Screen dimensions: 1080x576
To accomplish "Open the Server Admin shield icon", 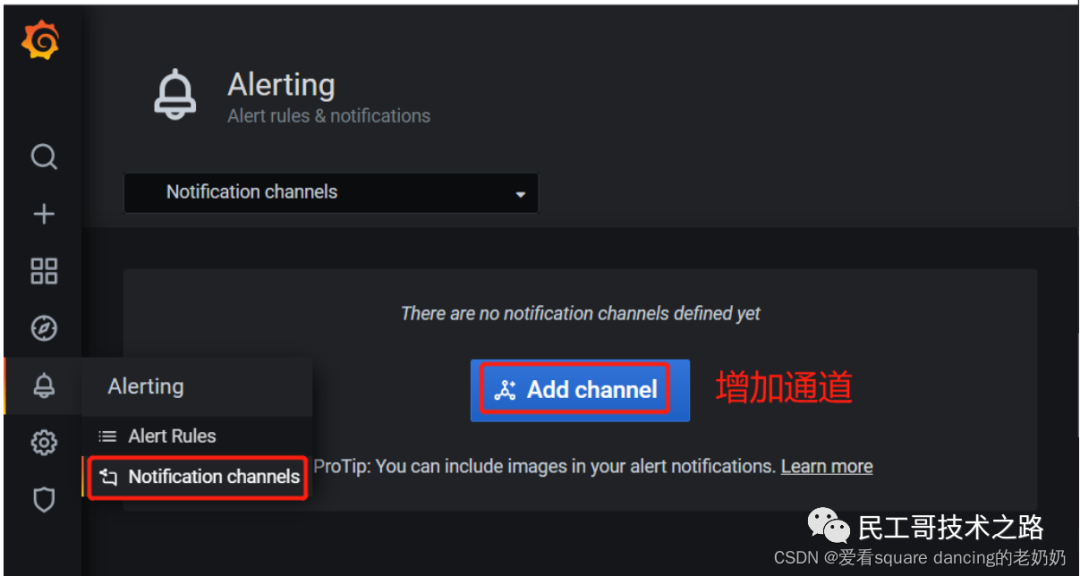I will (x=44, y=500).
